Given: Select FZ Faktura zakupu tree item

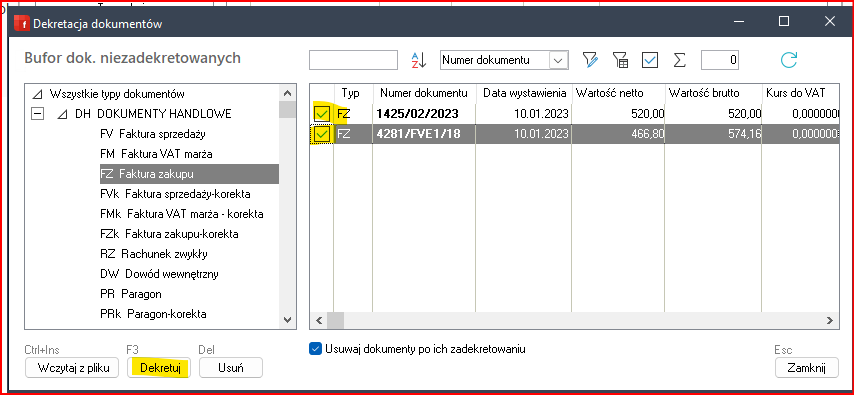Looking at the screenshot, I should [x=189, y=174].
